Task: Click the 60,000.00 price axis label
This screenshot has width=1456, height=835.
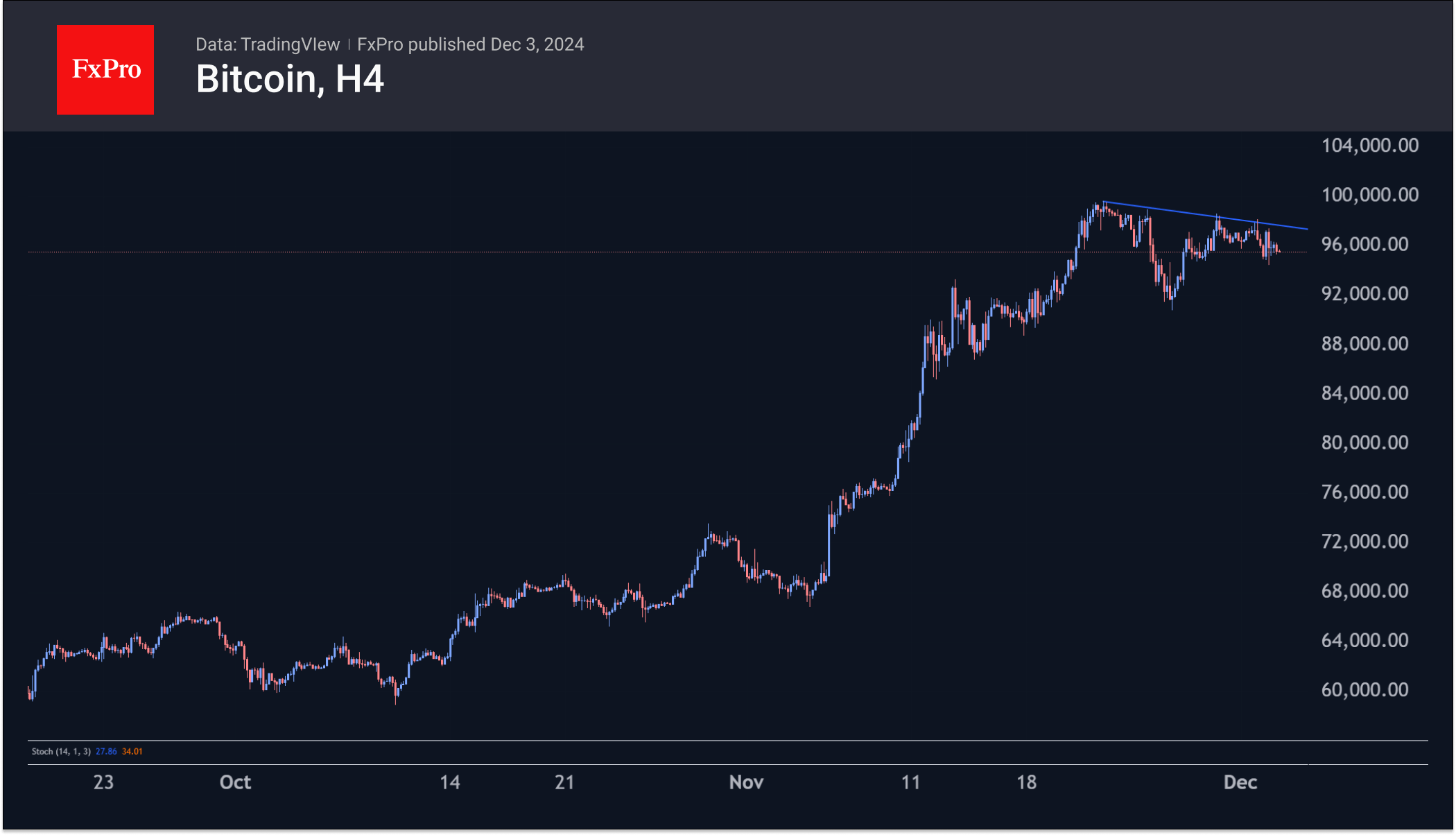Action: coord(1364,690)
